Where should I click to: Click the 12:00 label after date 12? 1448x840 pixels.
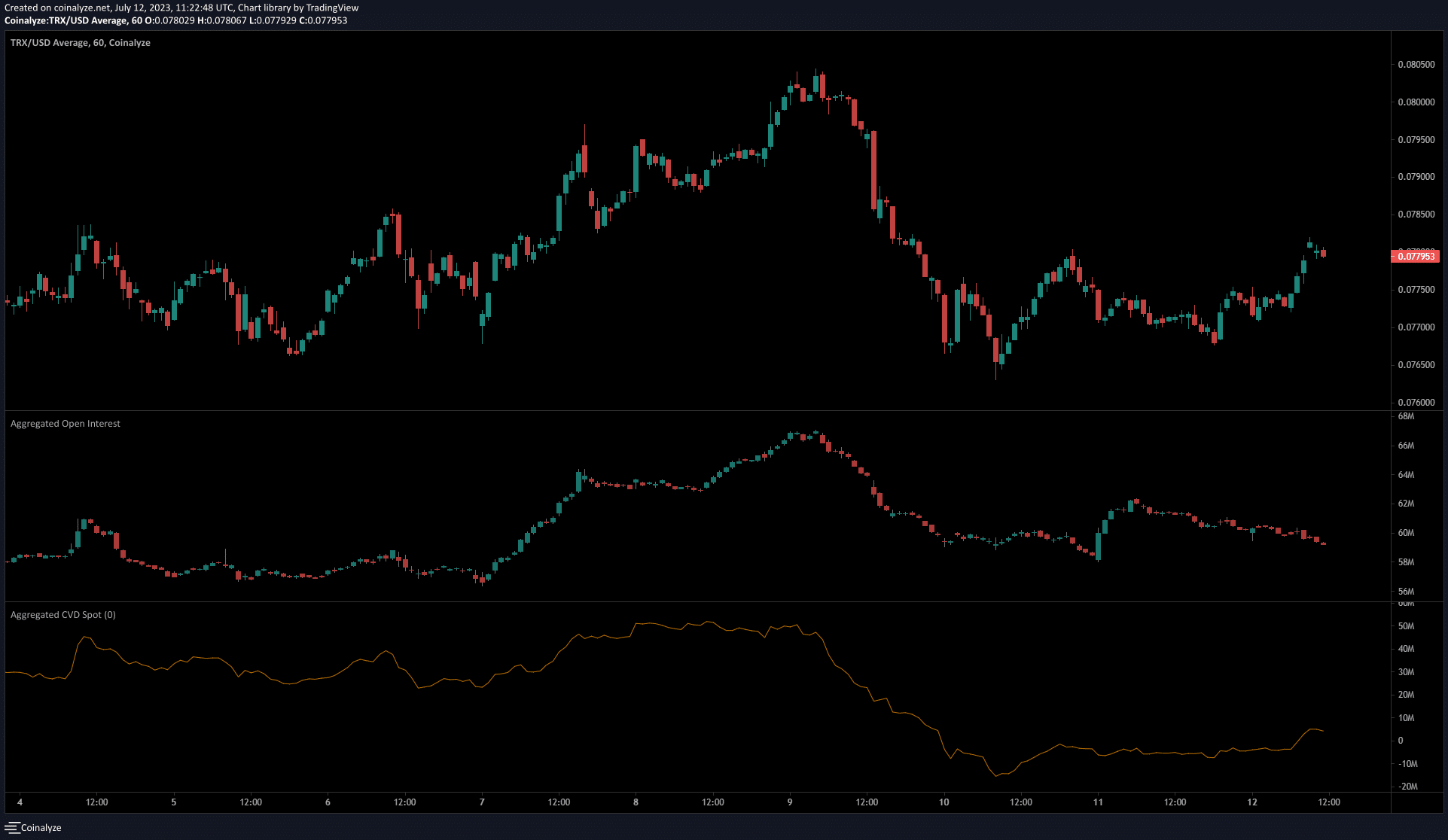[1329, 802]
